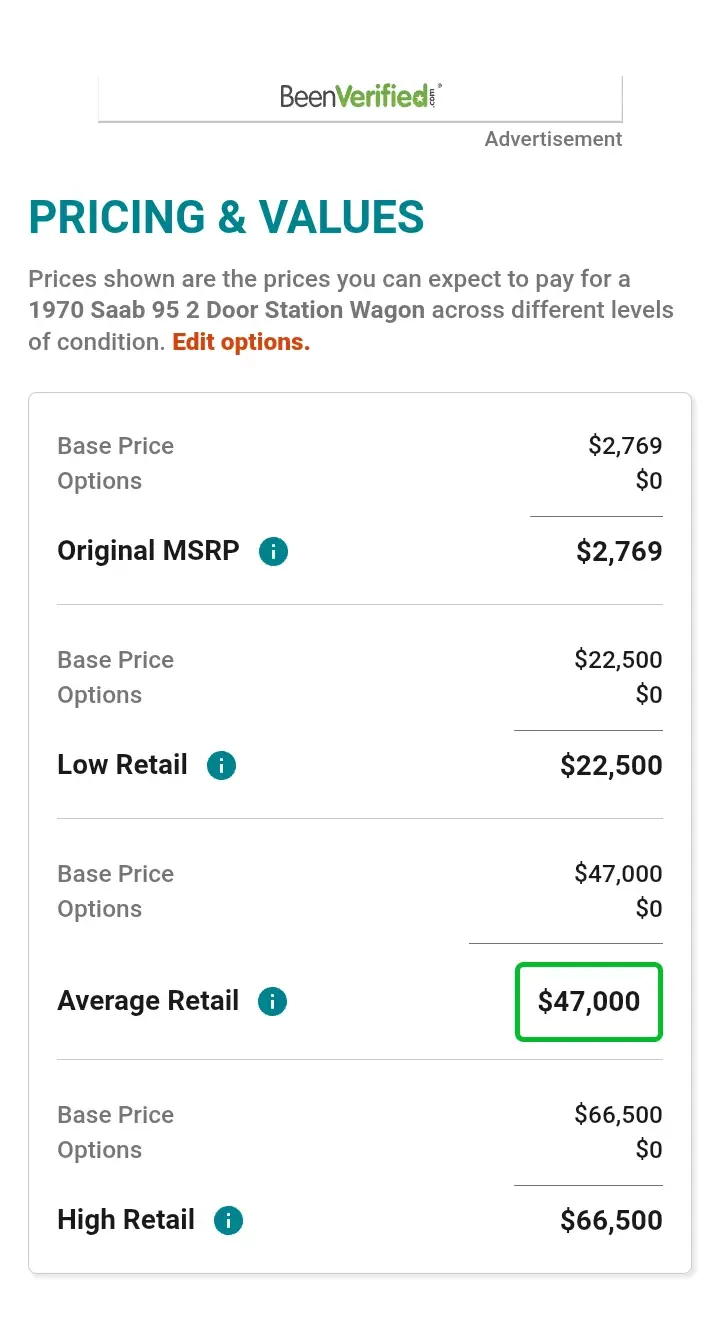The width and height of the screenshot is (720, 1318).
Task: Select the Average Retail label text
Action: (x=148, y=1001)
